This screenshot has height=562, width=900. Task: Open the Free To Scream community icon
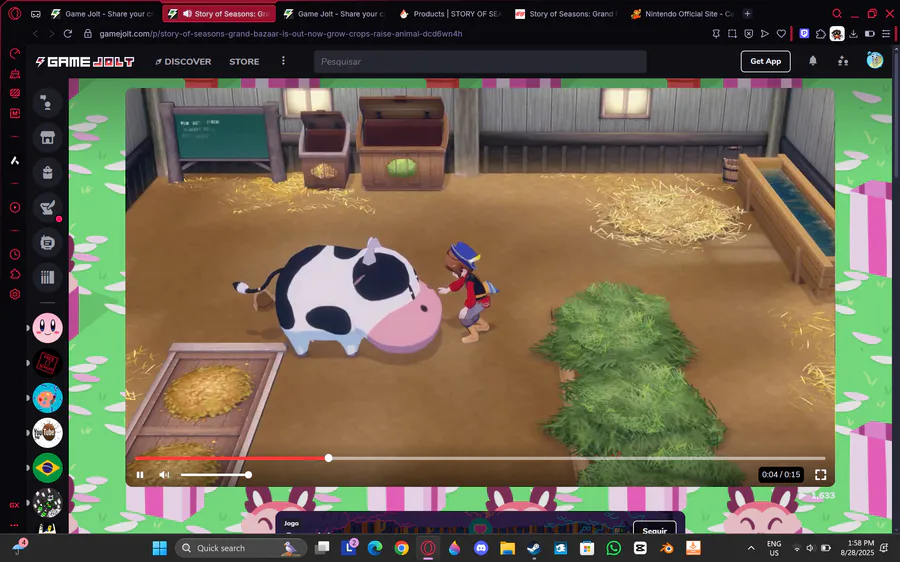point(47,363)
